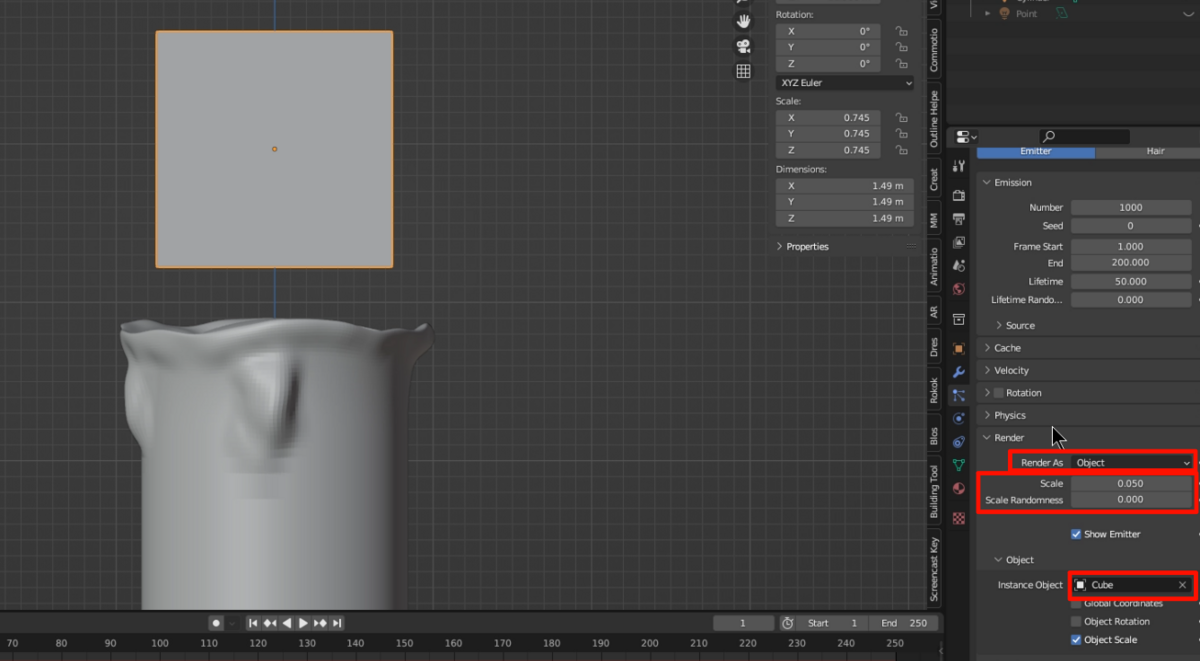1200x661 pixels.
Task: Click the timeline stopwatch preview range icon
Action: click(787, 623)
